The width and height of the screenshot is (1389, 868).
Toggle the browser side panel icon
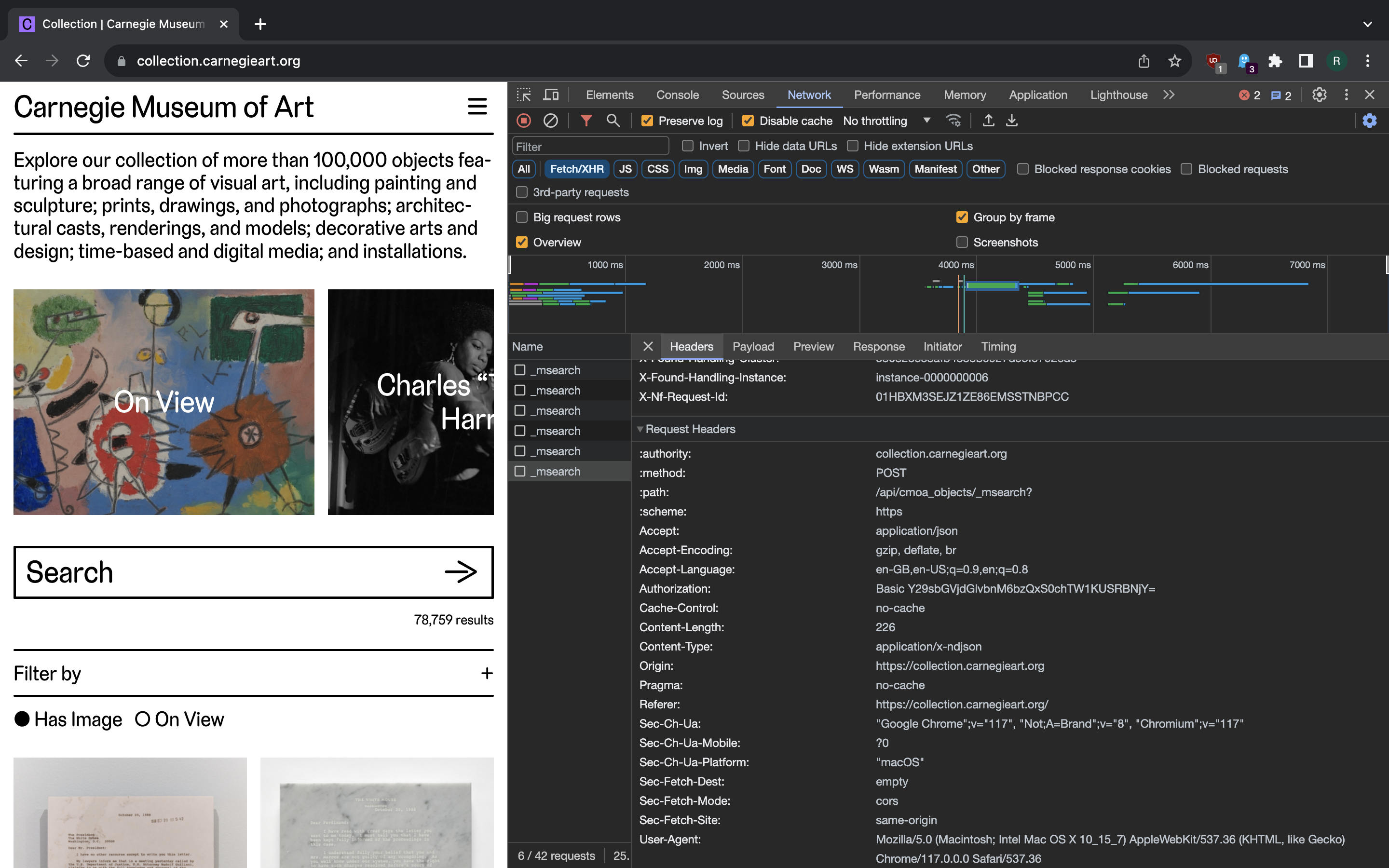(1306, 61)
